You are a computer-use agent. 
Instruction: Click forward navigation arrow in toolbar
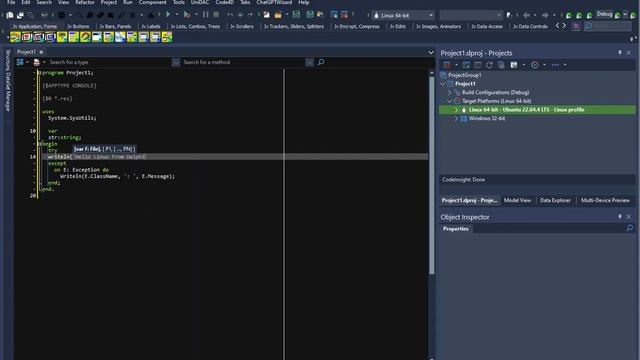coord(545,15)
